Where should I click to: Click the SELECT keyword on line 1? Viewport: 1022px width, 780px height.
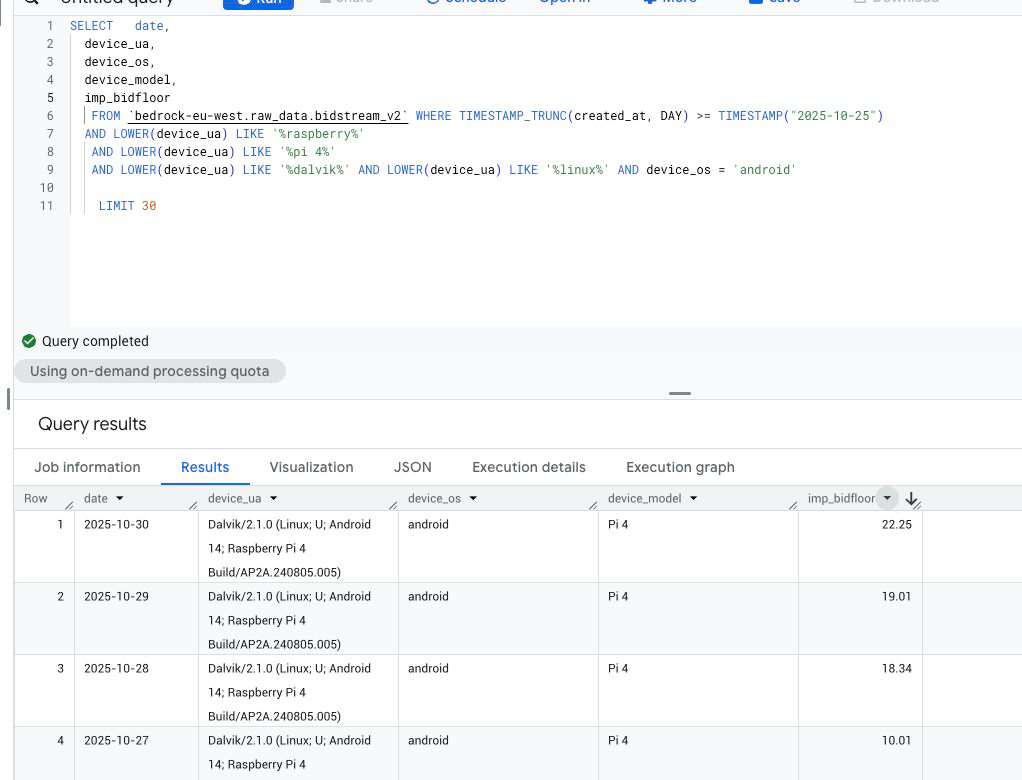[91, 26]
